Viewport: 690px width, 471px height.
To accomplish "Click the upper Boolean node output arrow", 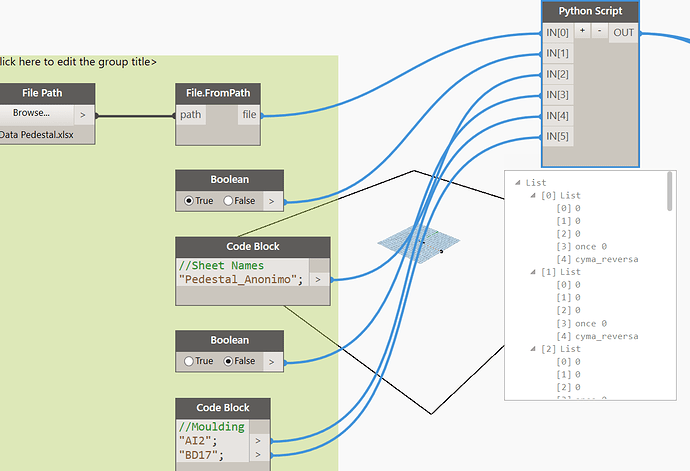I will 272,201.
